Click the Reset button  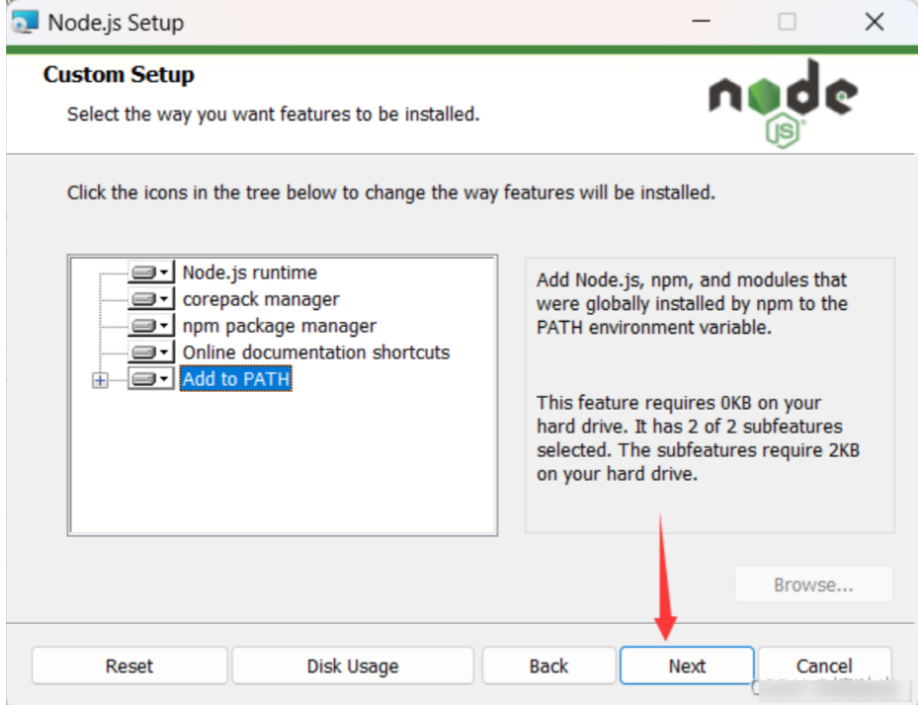(129, 666)
